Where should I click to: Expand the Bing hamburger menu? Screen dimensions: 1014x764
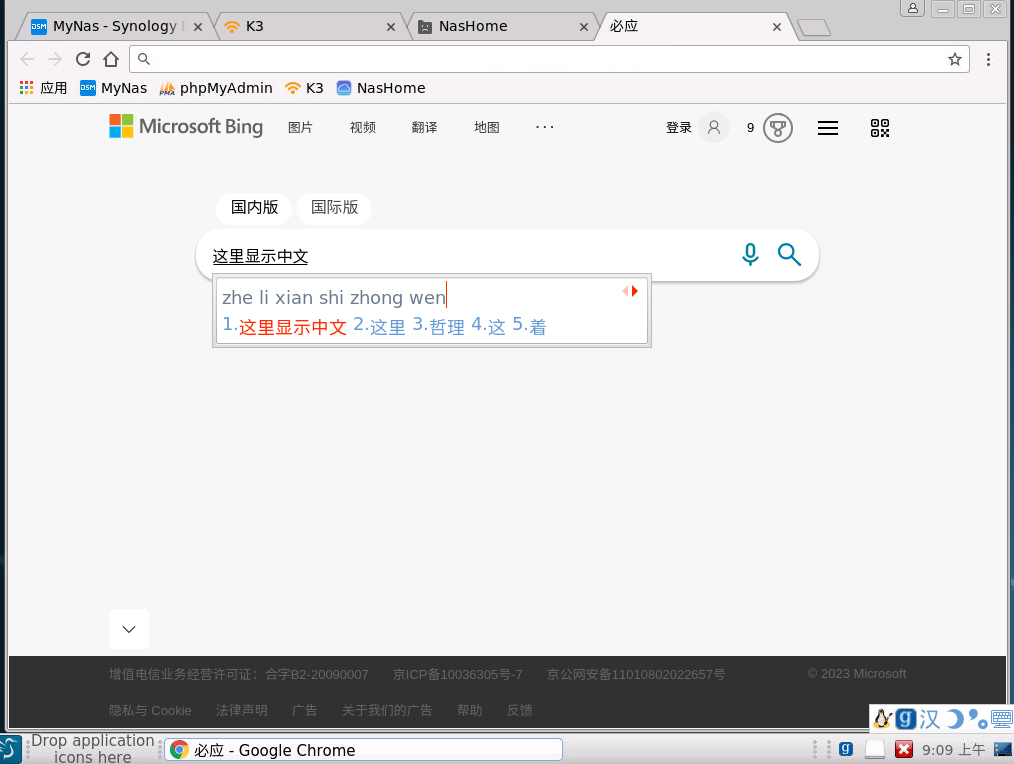point(828,128)
